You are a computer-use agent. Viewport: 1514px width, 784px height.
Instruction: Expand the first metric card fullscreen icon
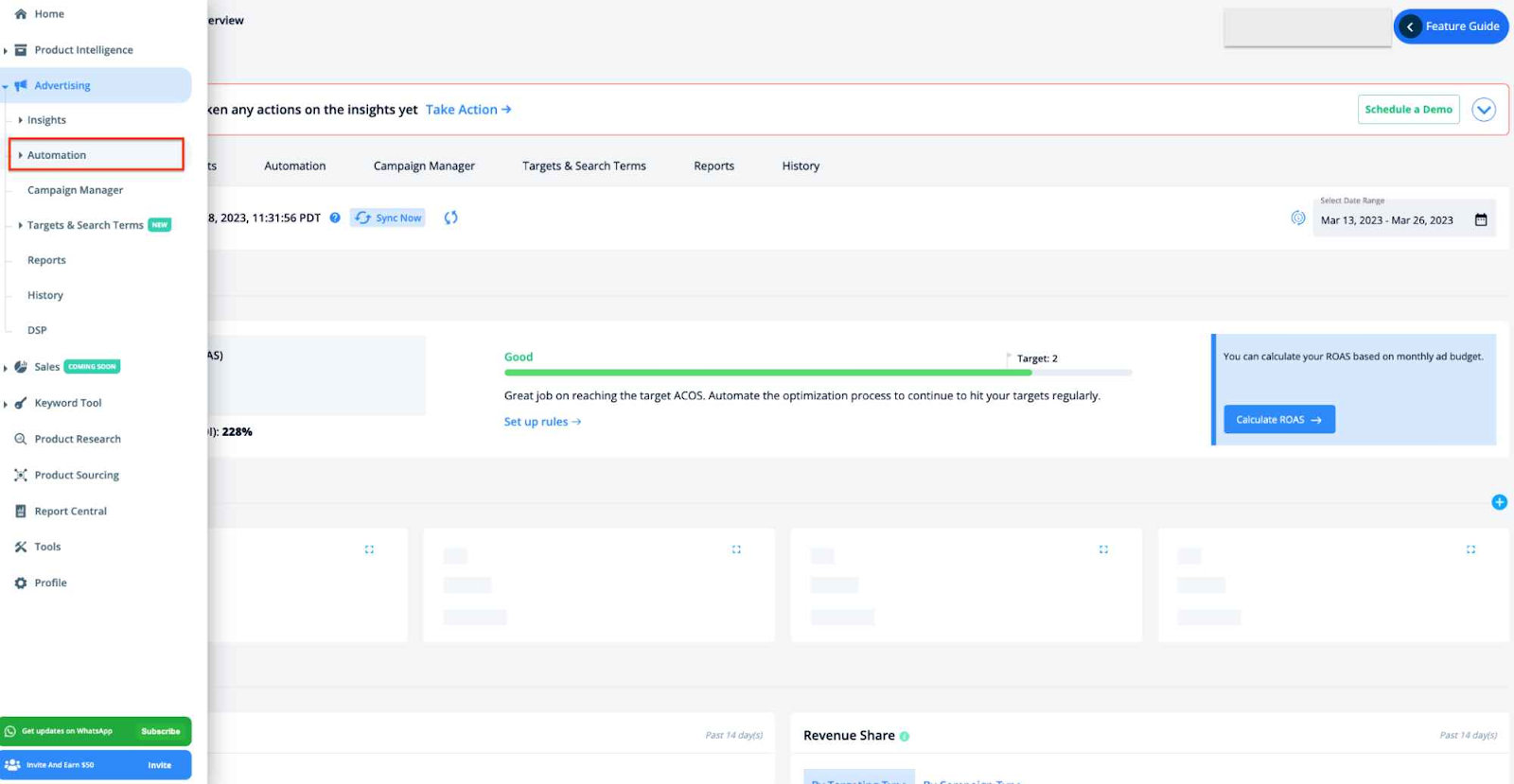(x=369, y=549)
